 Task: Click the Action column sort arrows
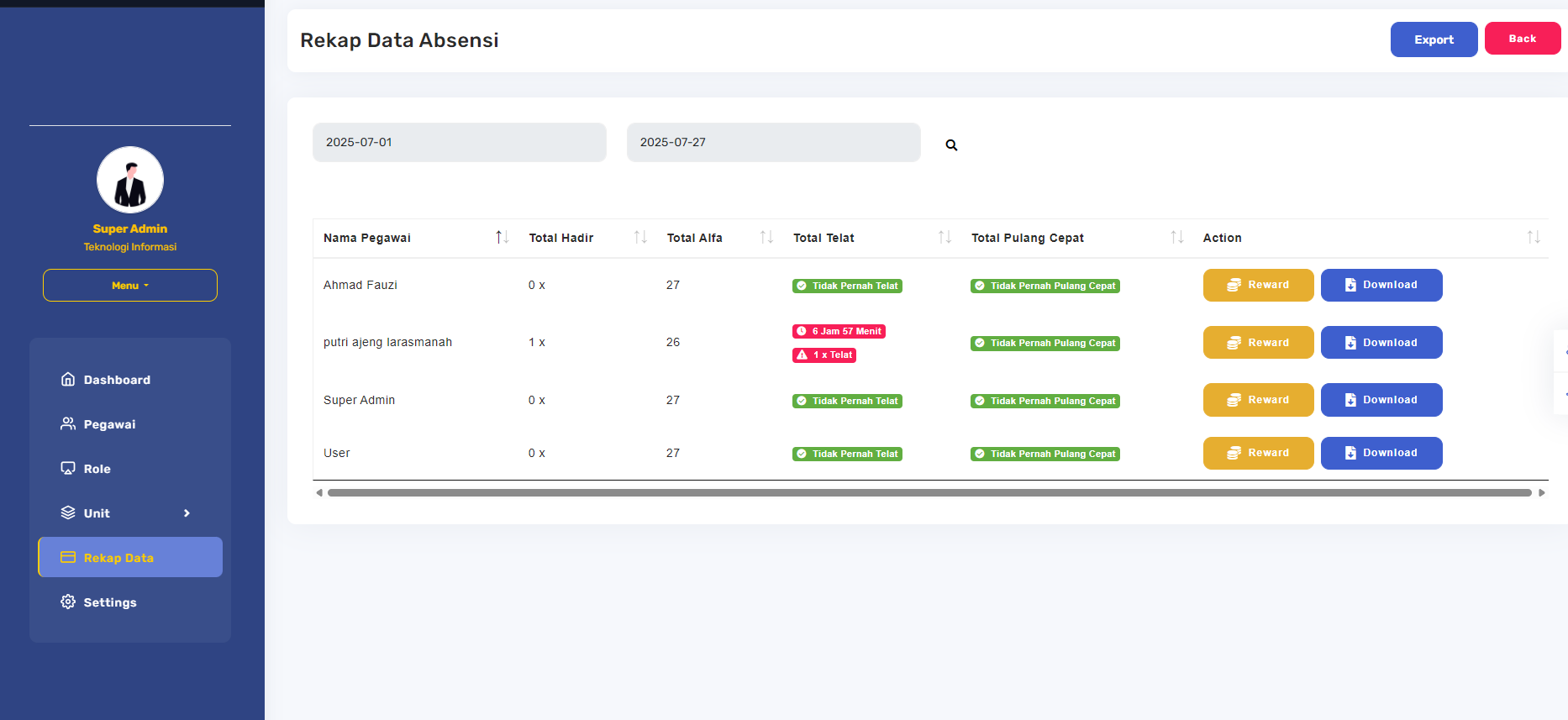[1534, 238]
